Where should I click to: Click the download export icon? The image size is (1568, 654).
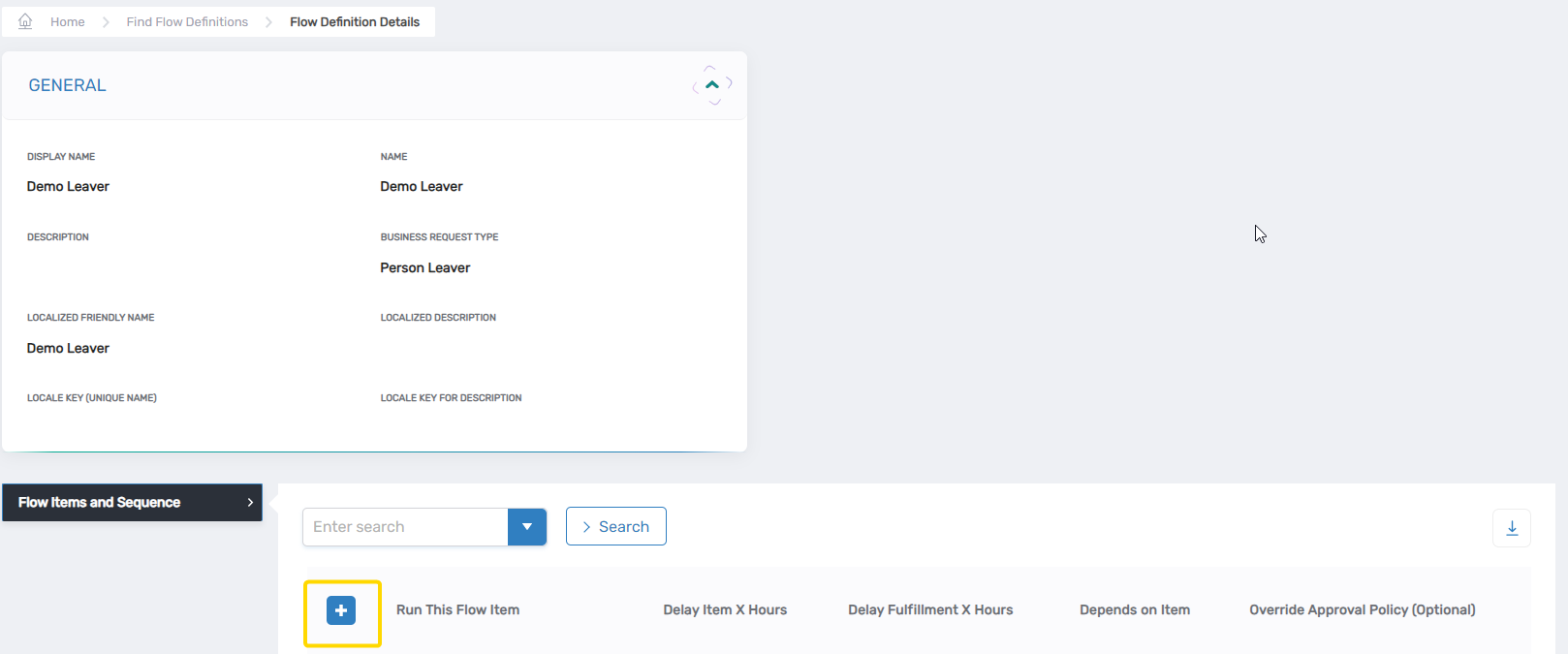point(1511,528)
